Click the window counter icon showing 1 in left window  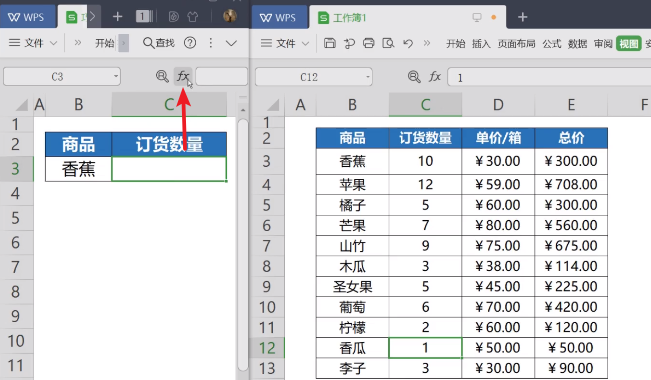[144, 17]
